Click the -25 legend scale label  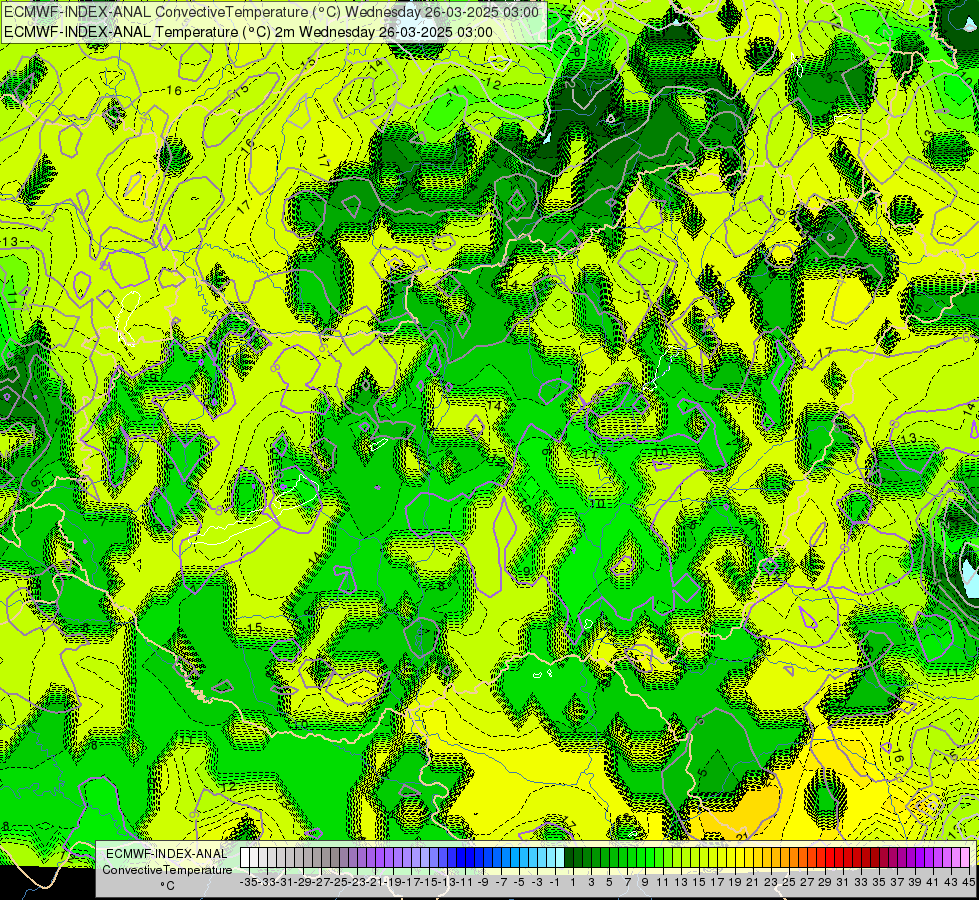(x=339, y=882)
